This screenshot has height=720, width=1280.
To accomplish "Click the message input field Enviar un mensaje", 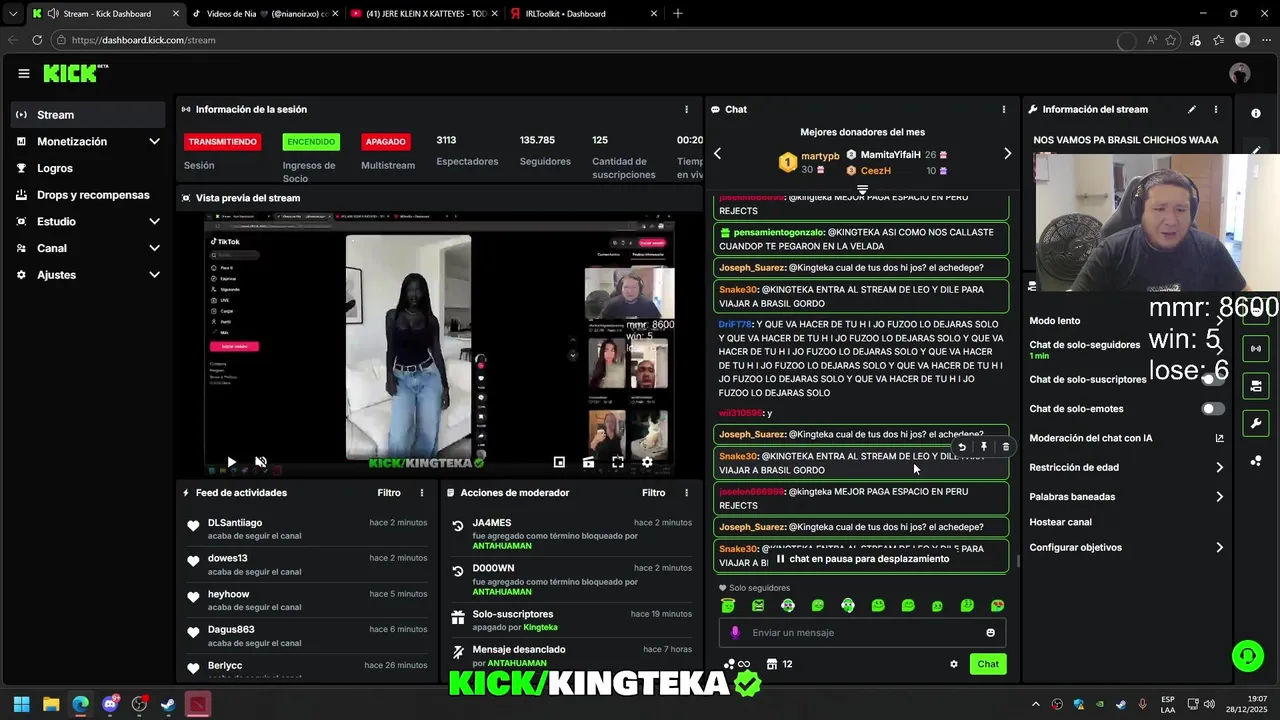I will click(x=862, y=632).
